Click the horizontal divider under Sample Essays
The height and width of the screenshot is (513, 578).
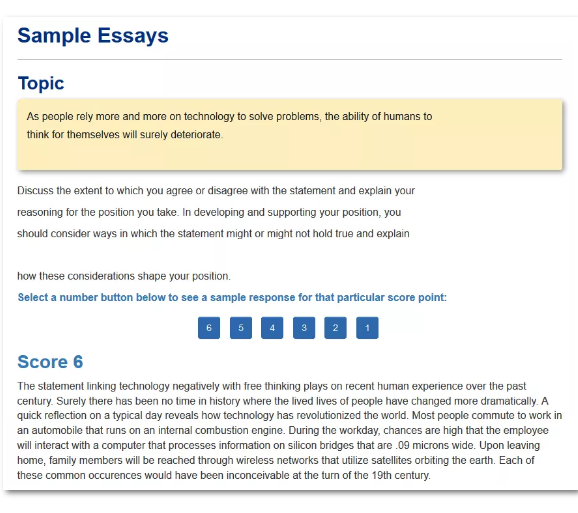click(x=290, y=59)
